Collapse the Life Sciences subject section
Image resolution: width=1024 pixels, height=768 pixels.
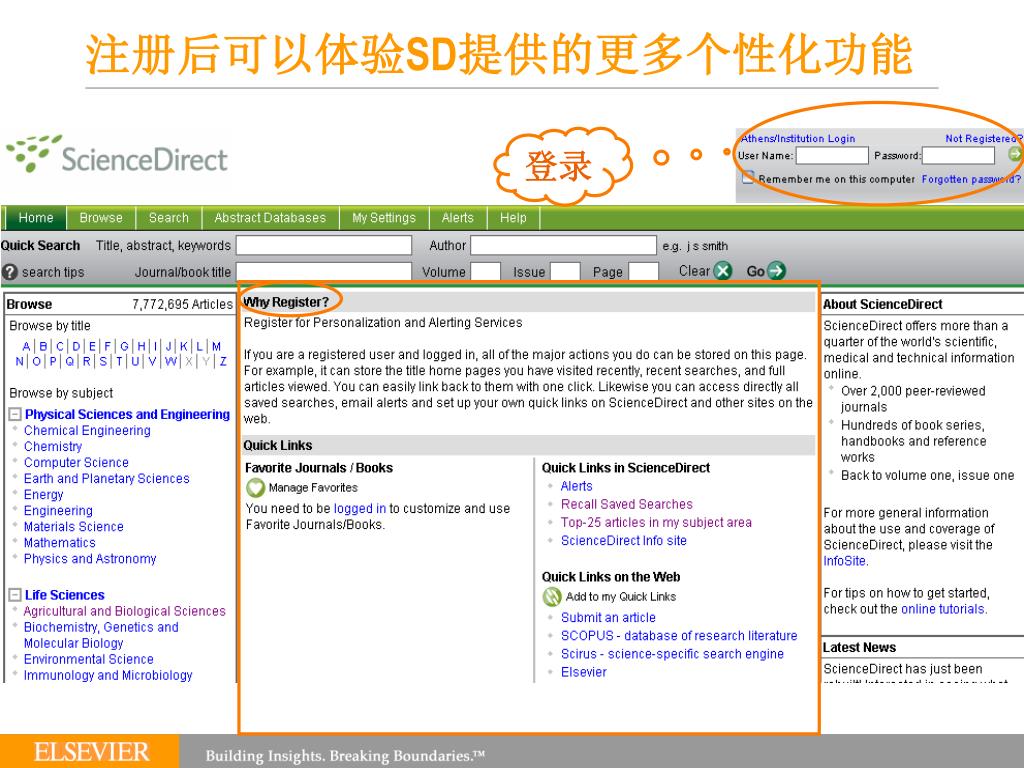(x=15, y=596)
